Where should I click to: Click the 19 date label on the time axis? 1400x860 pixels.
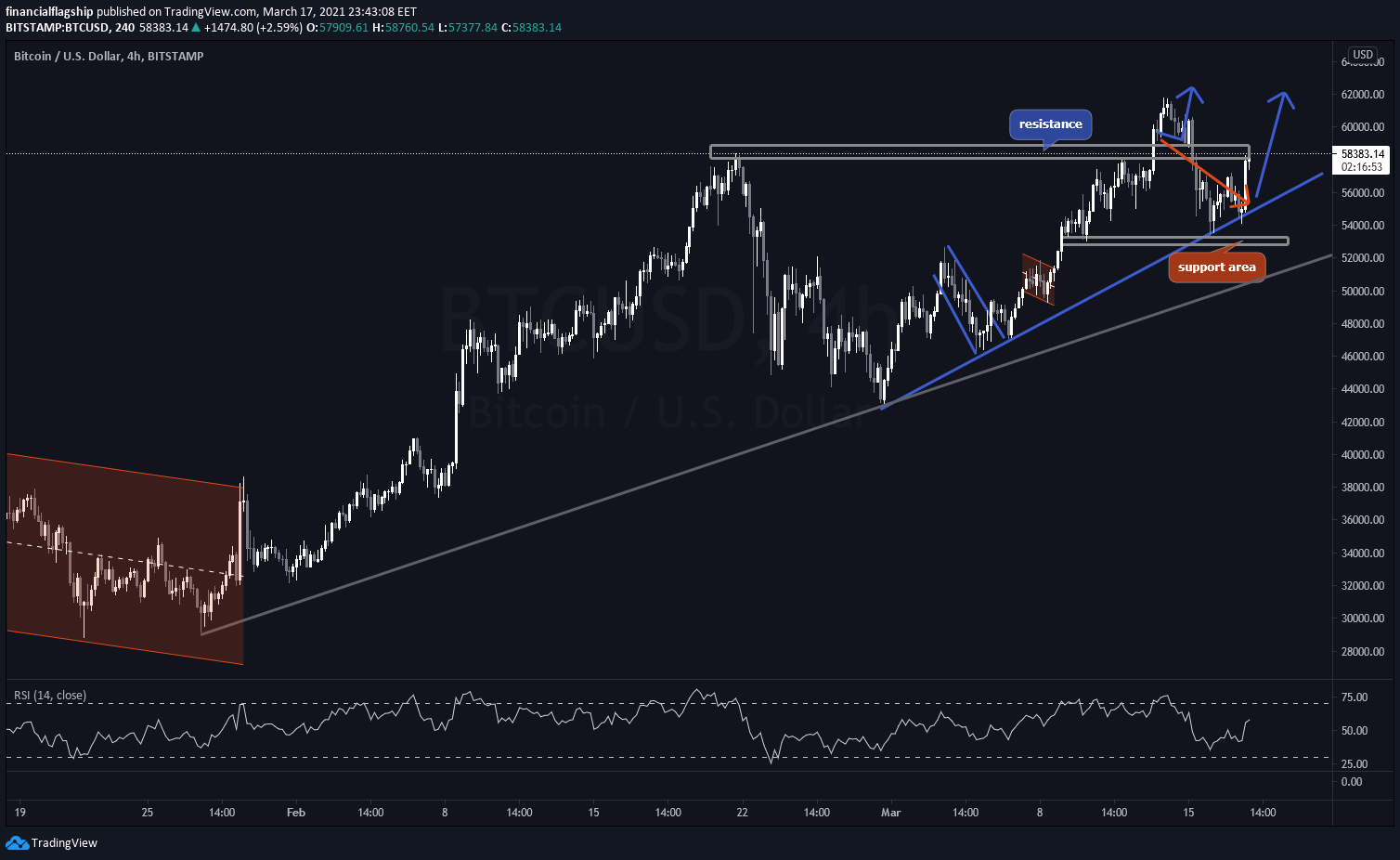coord(20,813)
